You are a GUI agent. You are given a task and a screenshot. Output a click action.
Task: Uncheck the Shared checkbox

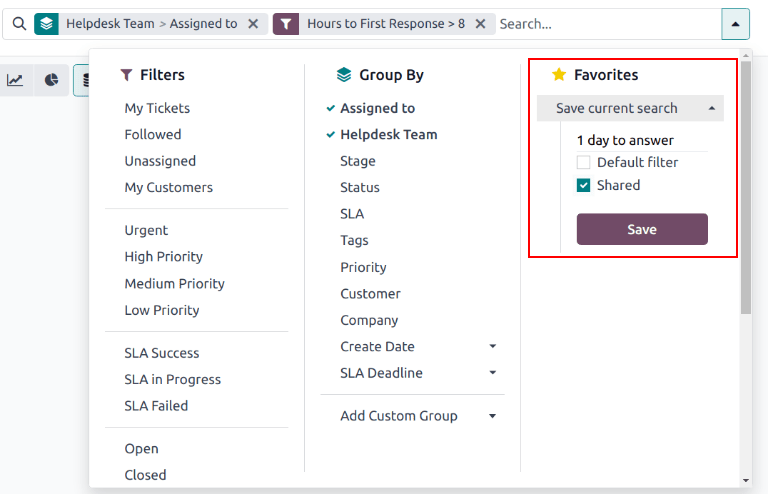[x=584, y=185]
